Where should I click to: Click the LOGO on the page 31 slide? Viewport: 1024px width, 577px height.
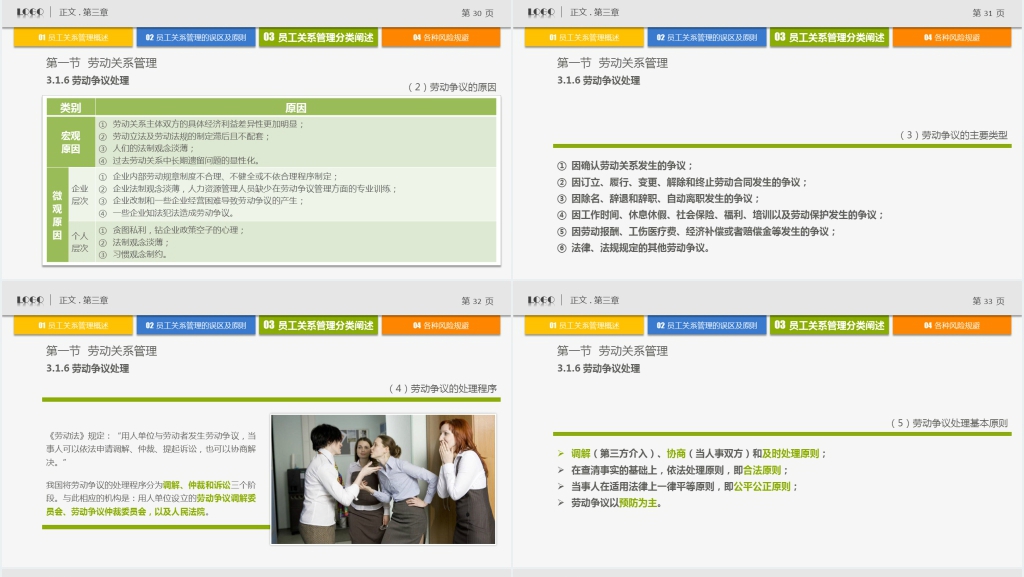541,12
